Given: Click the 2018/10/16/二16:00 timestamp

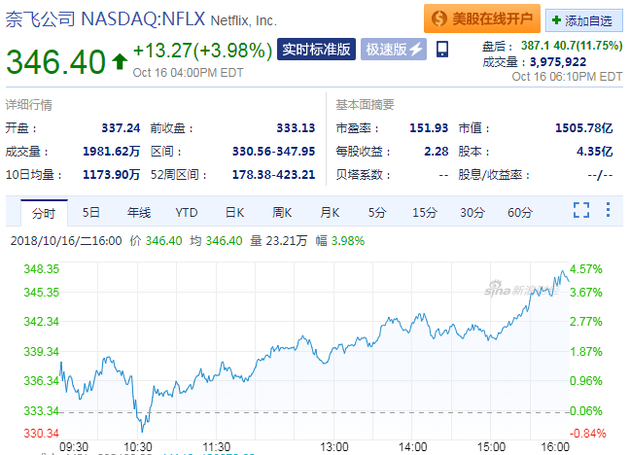Looking at the screenshot, I should (x=66, y=241).
